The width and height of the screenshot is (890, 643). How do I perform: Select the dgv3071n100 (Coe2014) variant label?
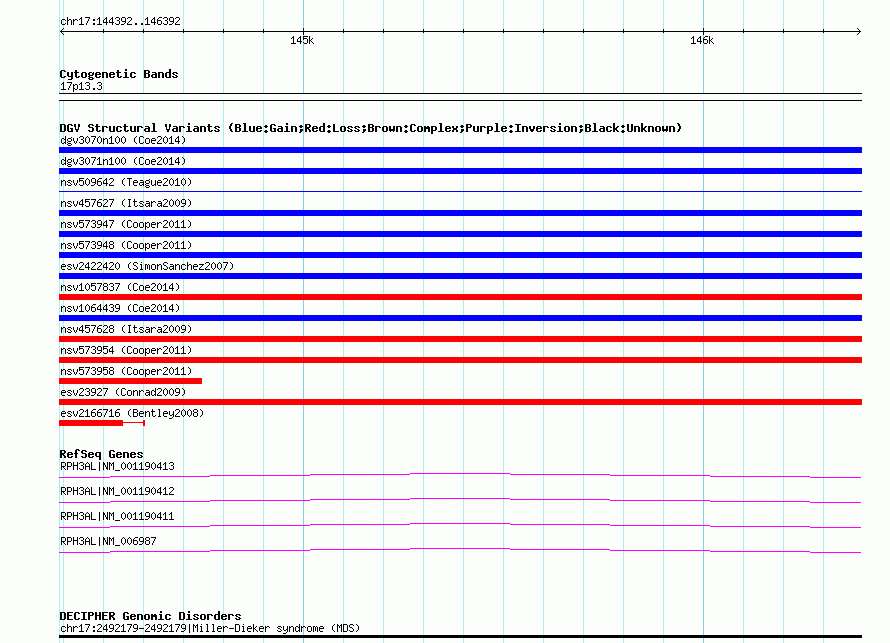click(x=123, y=161)
